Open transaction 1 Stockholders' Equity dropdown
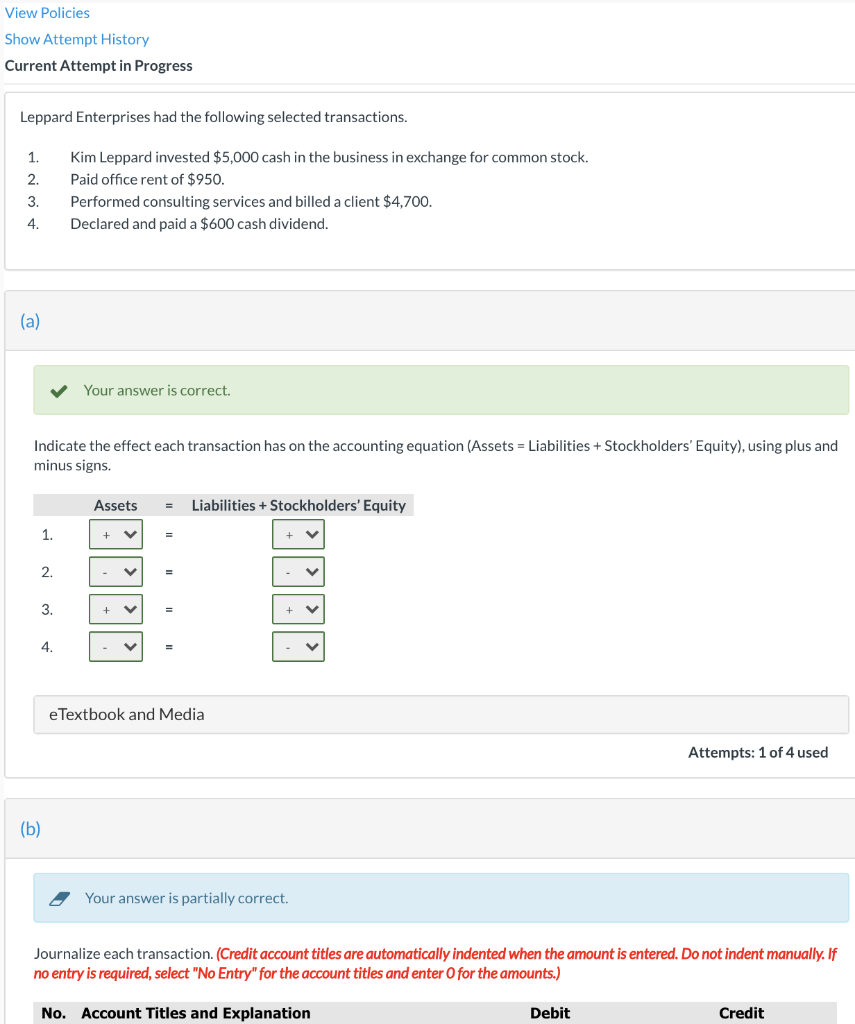Viewport: 855px width, 1024px height. [x=298, y=534]
